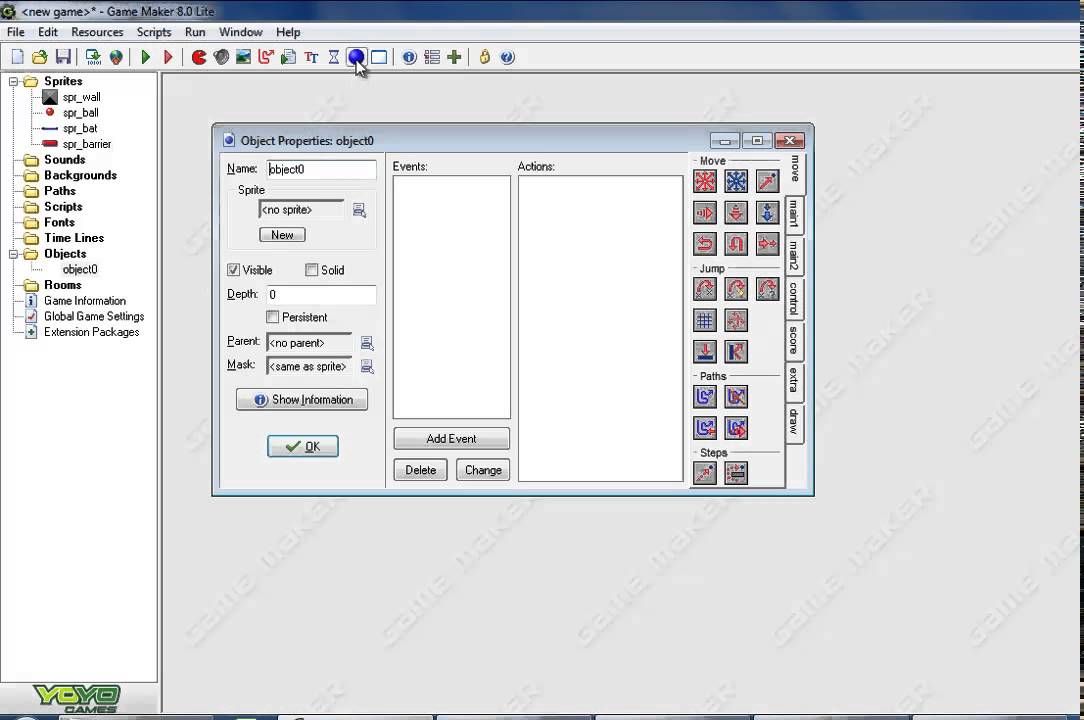Screen dimensions: 1084x720
Task: Click the New sprite button
Action: (x=282, y=234)
